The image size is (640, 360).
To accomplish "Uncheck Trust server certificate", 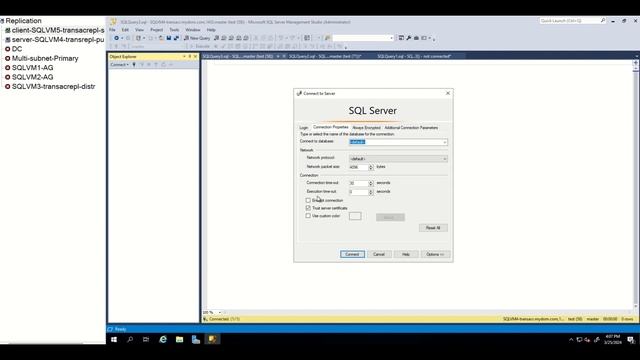I will [x=308, y=208].
